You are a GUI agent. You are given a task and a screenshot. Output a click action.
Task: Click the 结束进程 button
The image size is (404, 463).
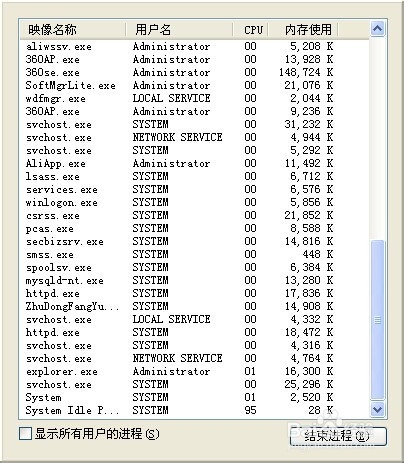tap(338, 436)
